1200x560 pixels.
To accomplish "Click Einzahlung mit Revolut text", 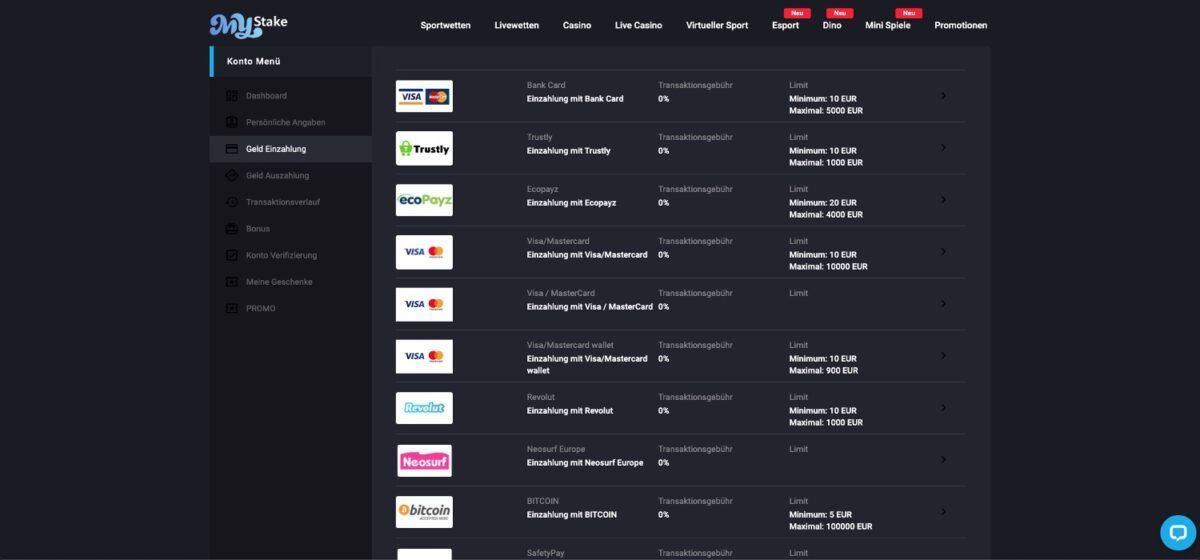I will point(570,411).
